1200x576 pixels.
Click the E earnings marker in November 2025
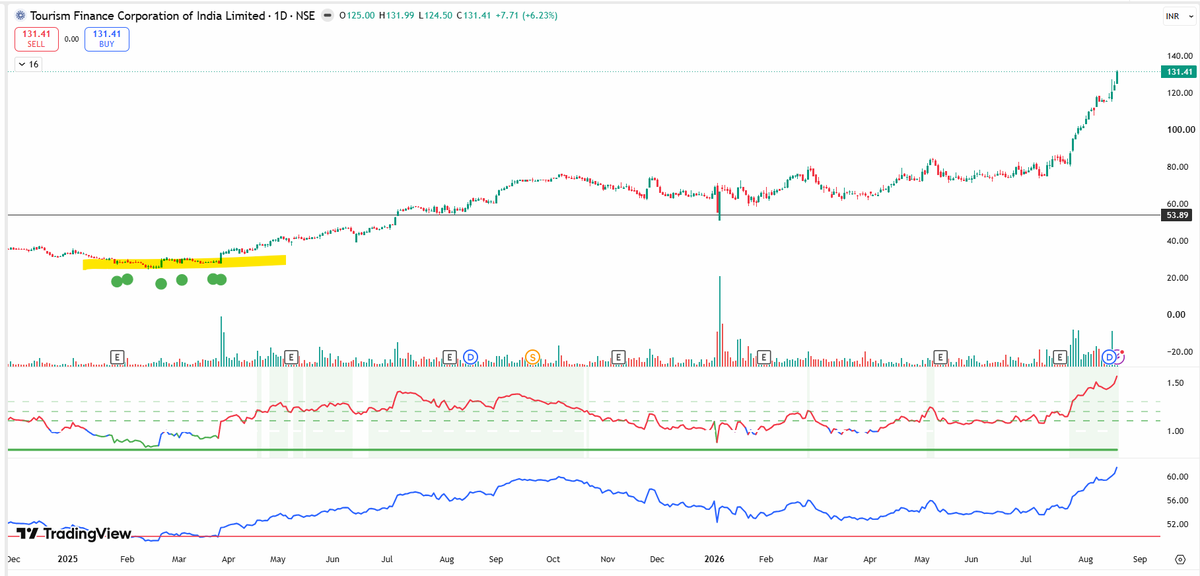(618, 357)
